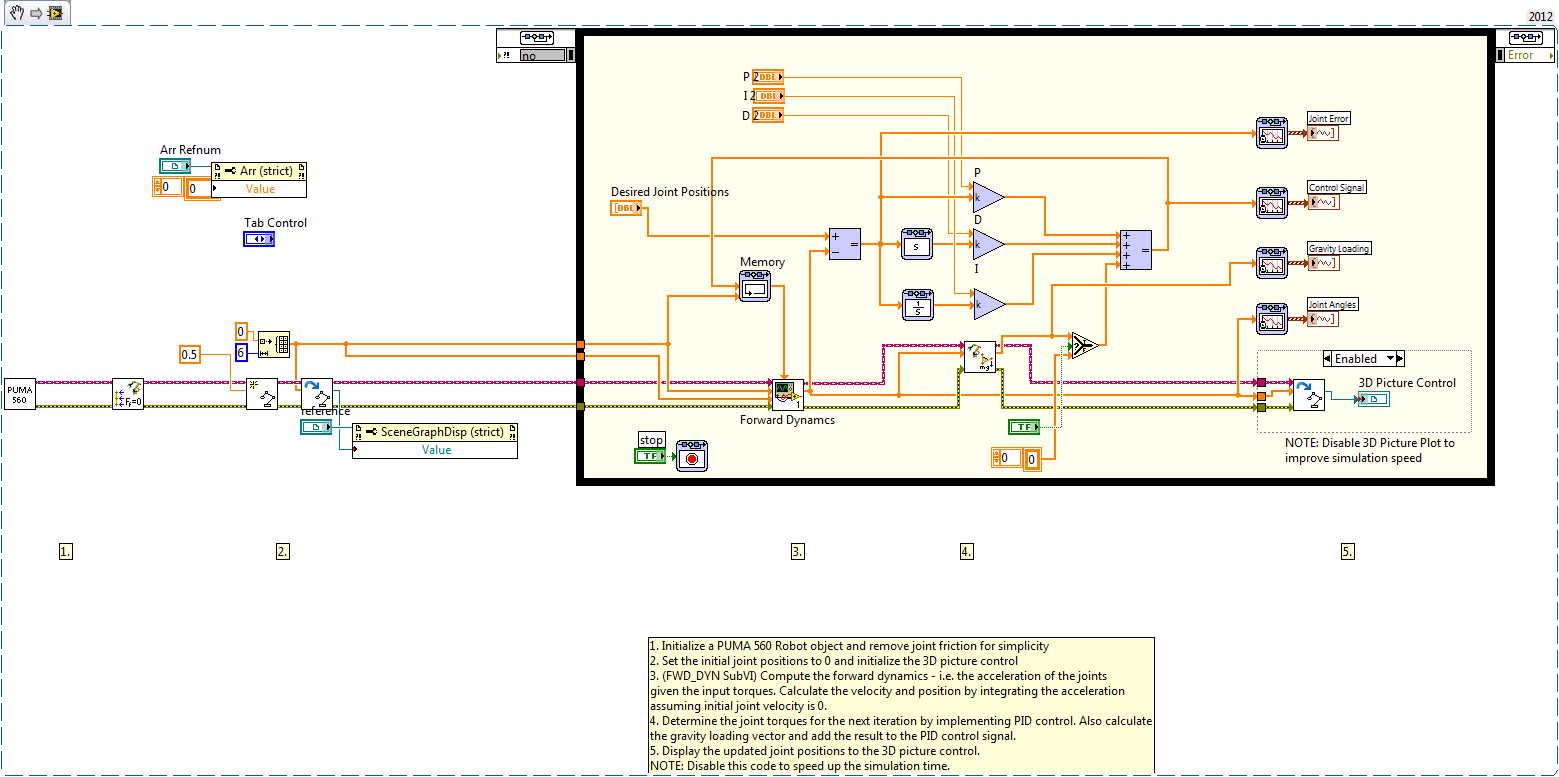Click the Joint Error chart indicator terminal

click(1322, 133)
